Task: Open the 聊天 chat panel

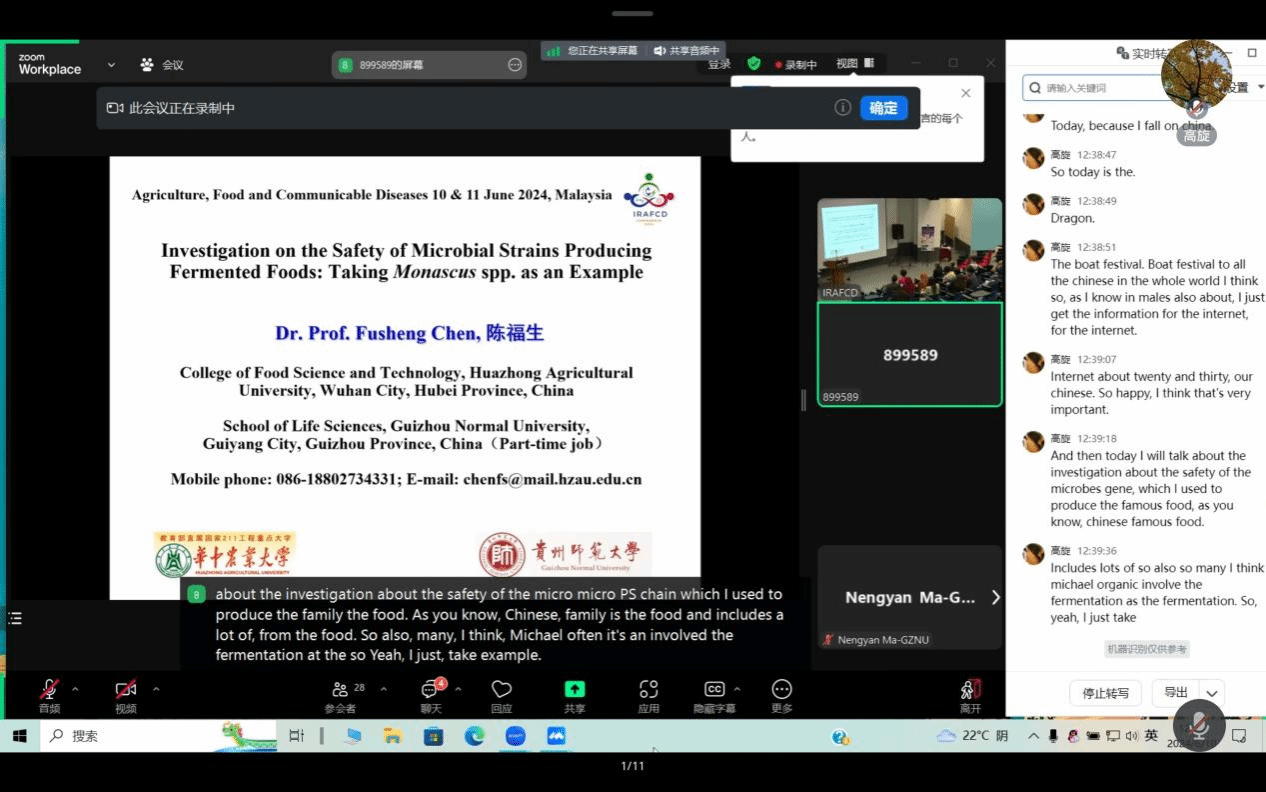Action: tap(430, 690)
